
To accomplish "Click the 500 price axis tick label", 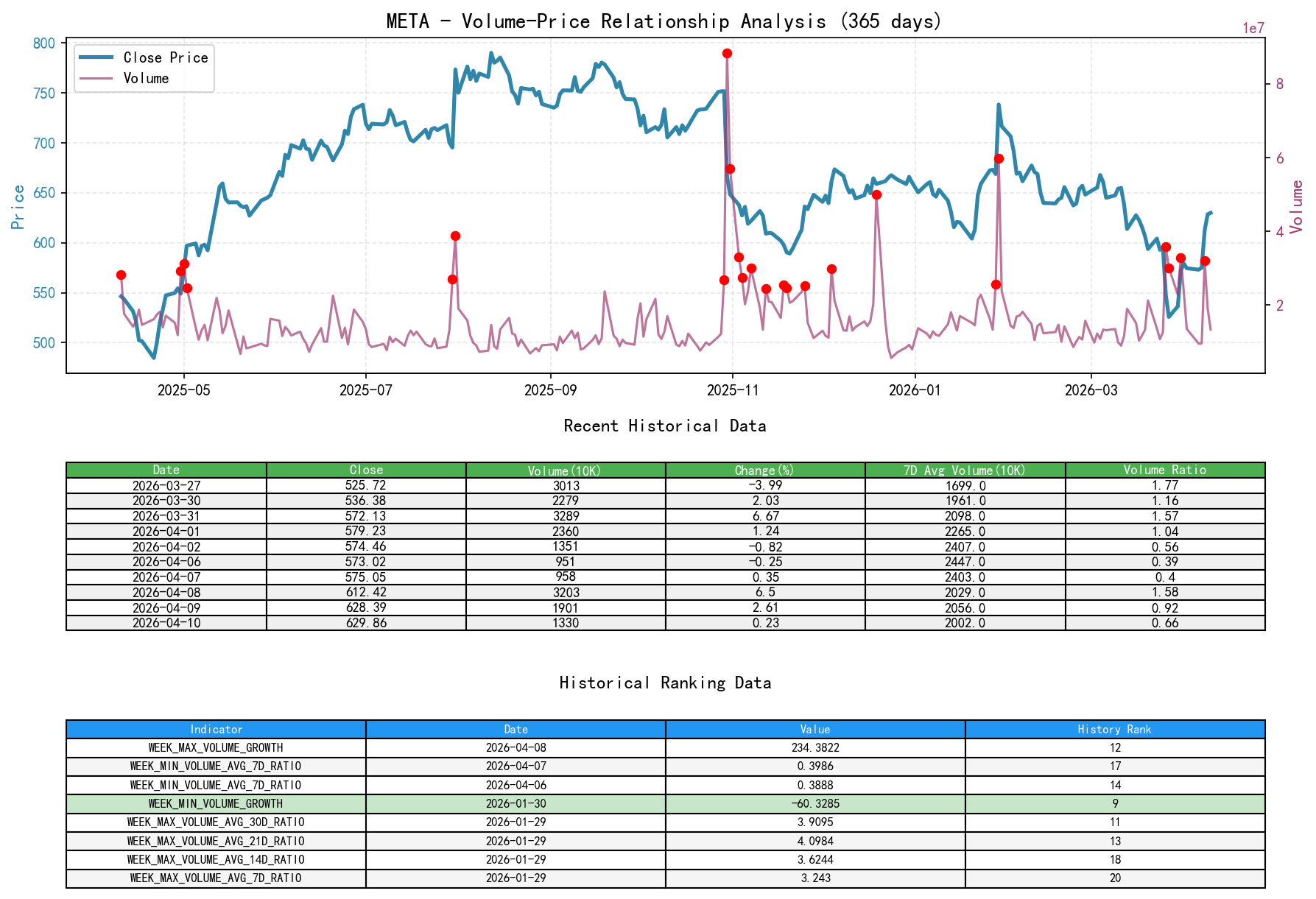I will pyautogui.click(x=44, y=343).
